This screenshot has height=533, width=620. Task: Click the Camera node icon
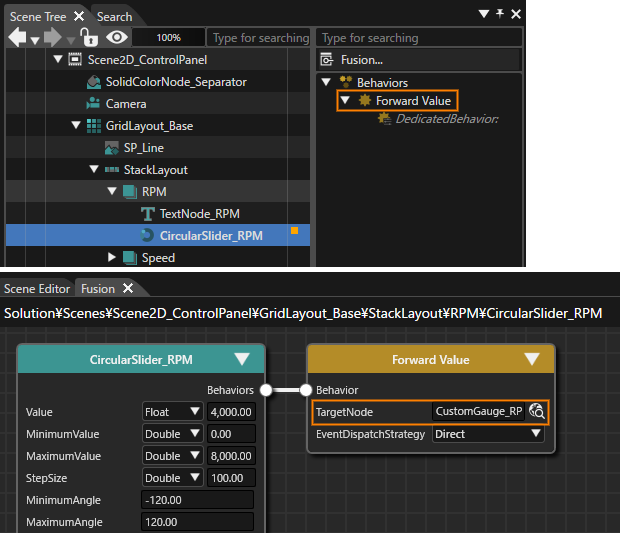pyautogui.click(x=93, y=103)
